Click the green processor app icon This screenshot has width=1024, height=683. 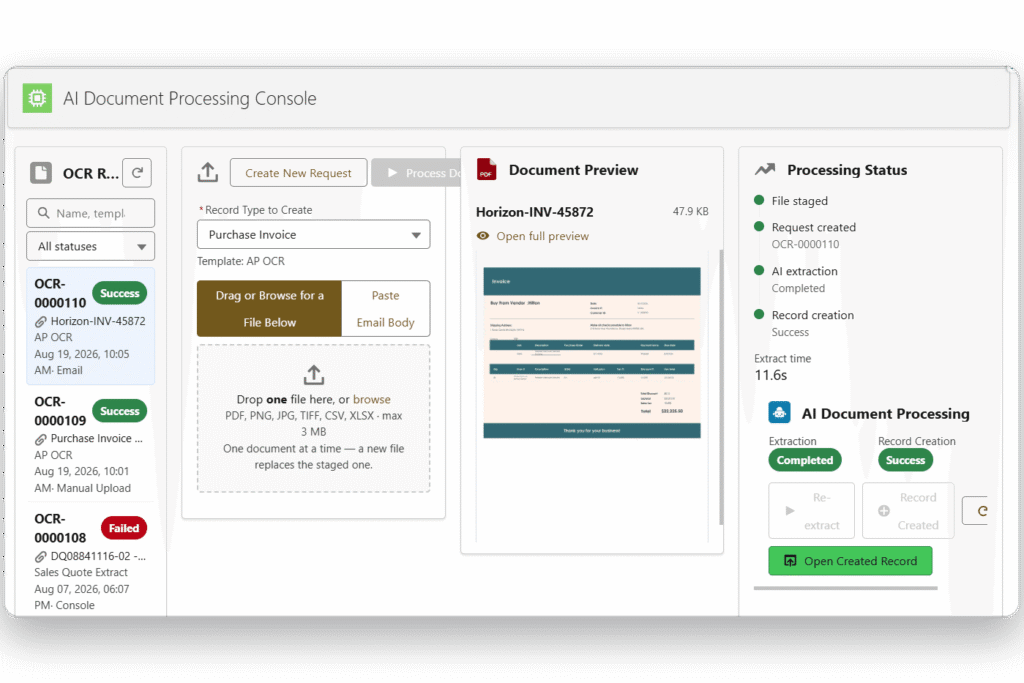tap(37, 98)
